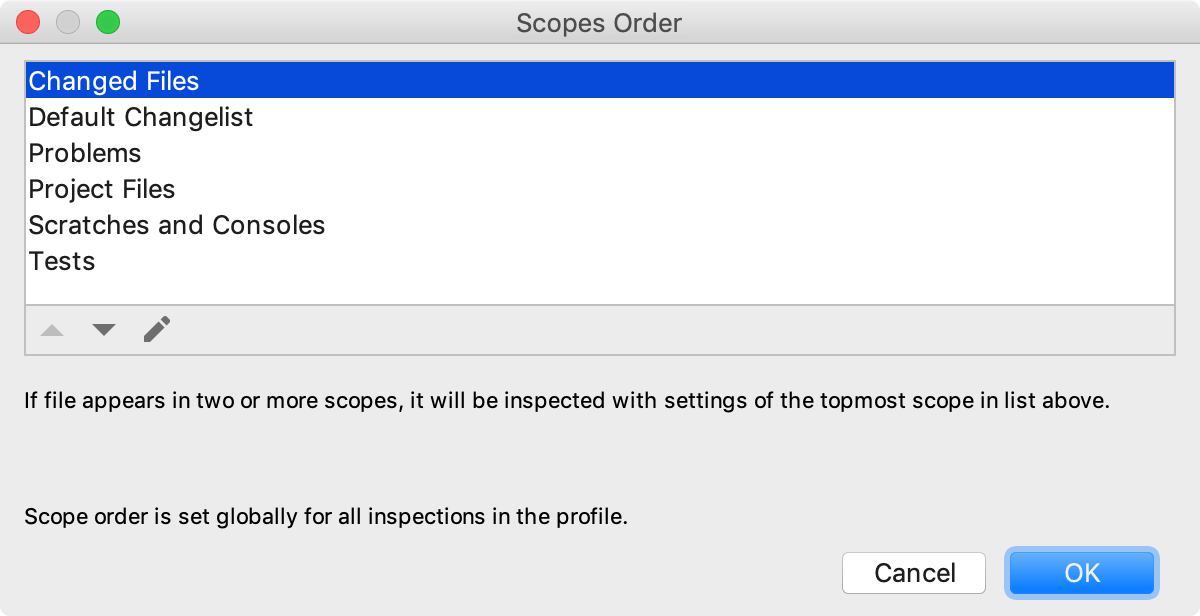Click empty list area below Tests

[x=600, y=291]
